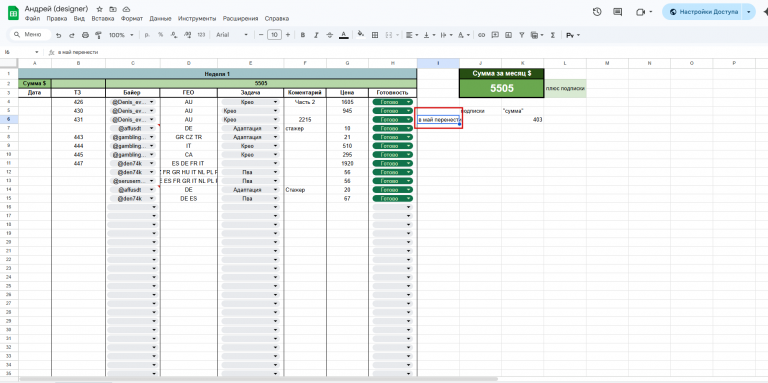The width and height of the screenshot is (768, 383).
Task: Activate the paint format tool
Action: tap(98, 35)
